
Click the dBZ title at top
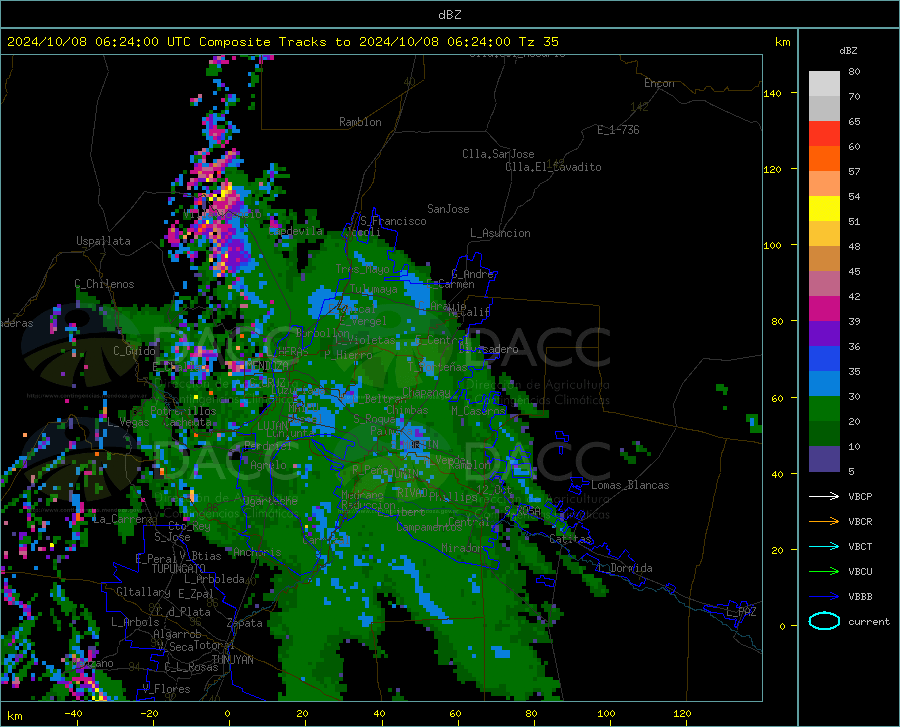click(x=449, y=15)
